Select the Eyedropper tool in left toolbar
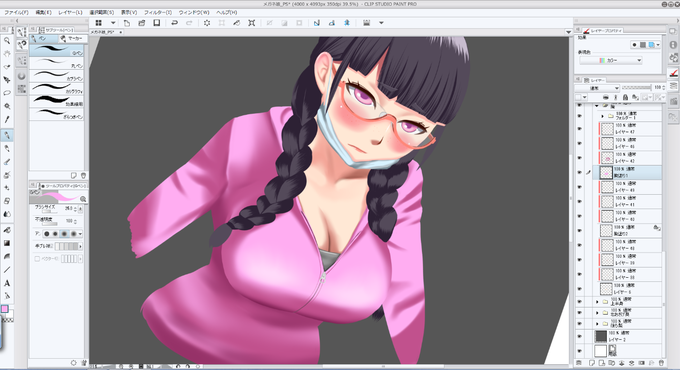Image resolution: width=680 pixels, height=370 pixels. pos(7,119)
